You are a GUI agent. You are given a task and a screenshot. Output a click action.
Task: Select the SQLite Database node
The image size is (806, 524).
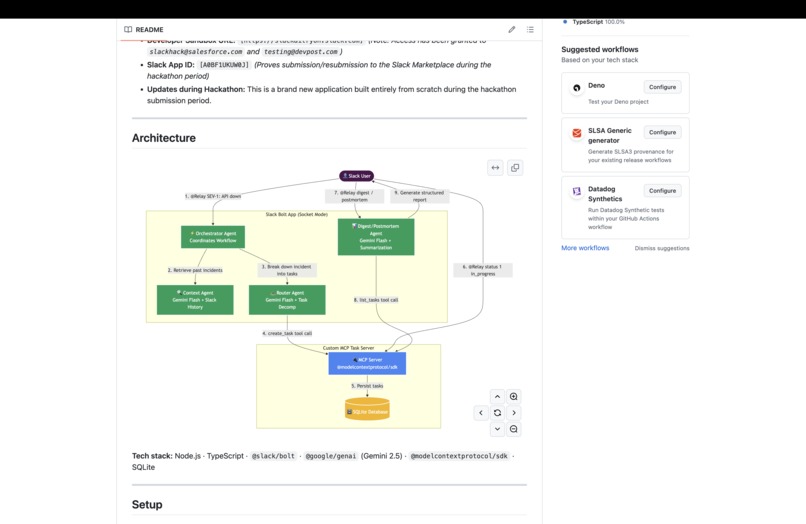click(x=367, y=409)
